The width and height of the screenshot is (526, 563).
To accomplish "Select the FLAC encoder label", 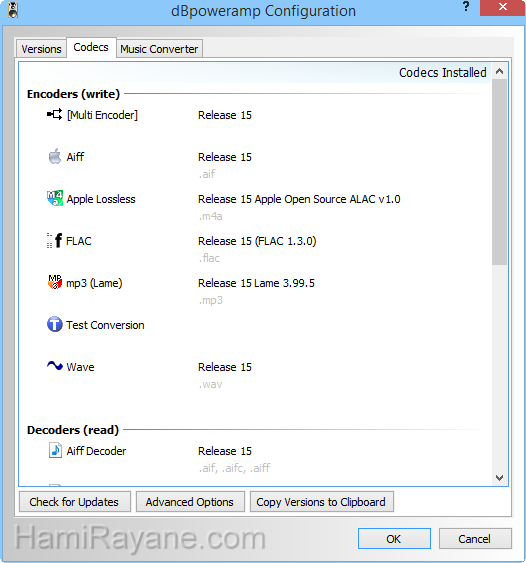I will pyautogui.click(x=79, y=241).
